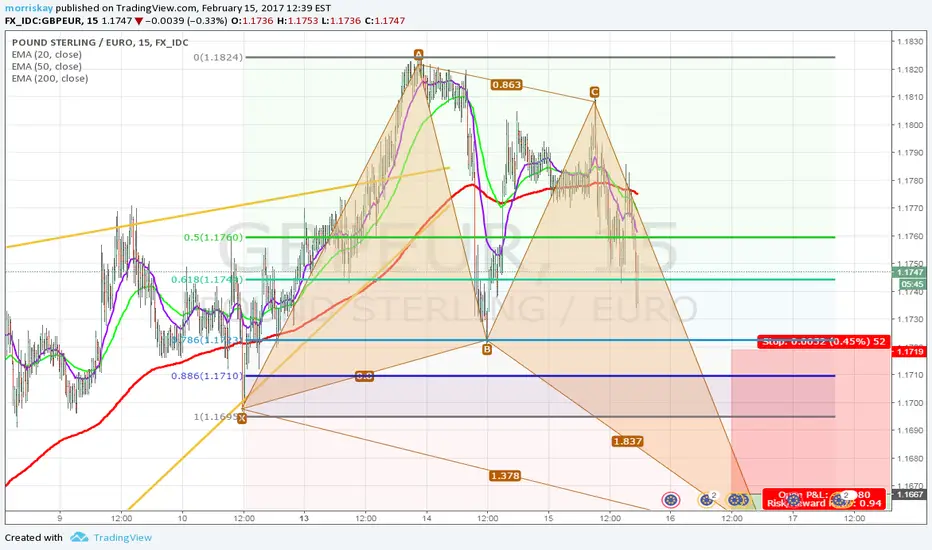Click the 'POUND STERLING / EURO, 15, FX_IDC' chart title
Image resolution: width=932 pixels, height=550 pixels.
pos(100,42)
